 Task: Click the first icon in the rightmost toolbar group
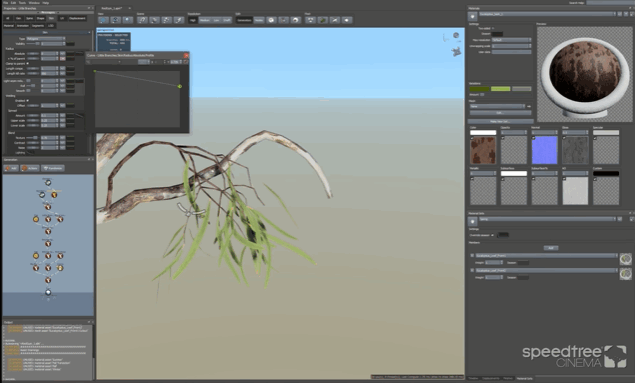tap(310, 20)
